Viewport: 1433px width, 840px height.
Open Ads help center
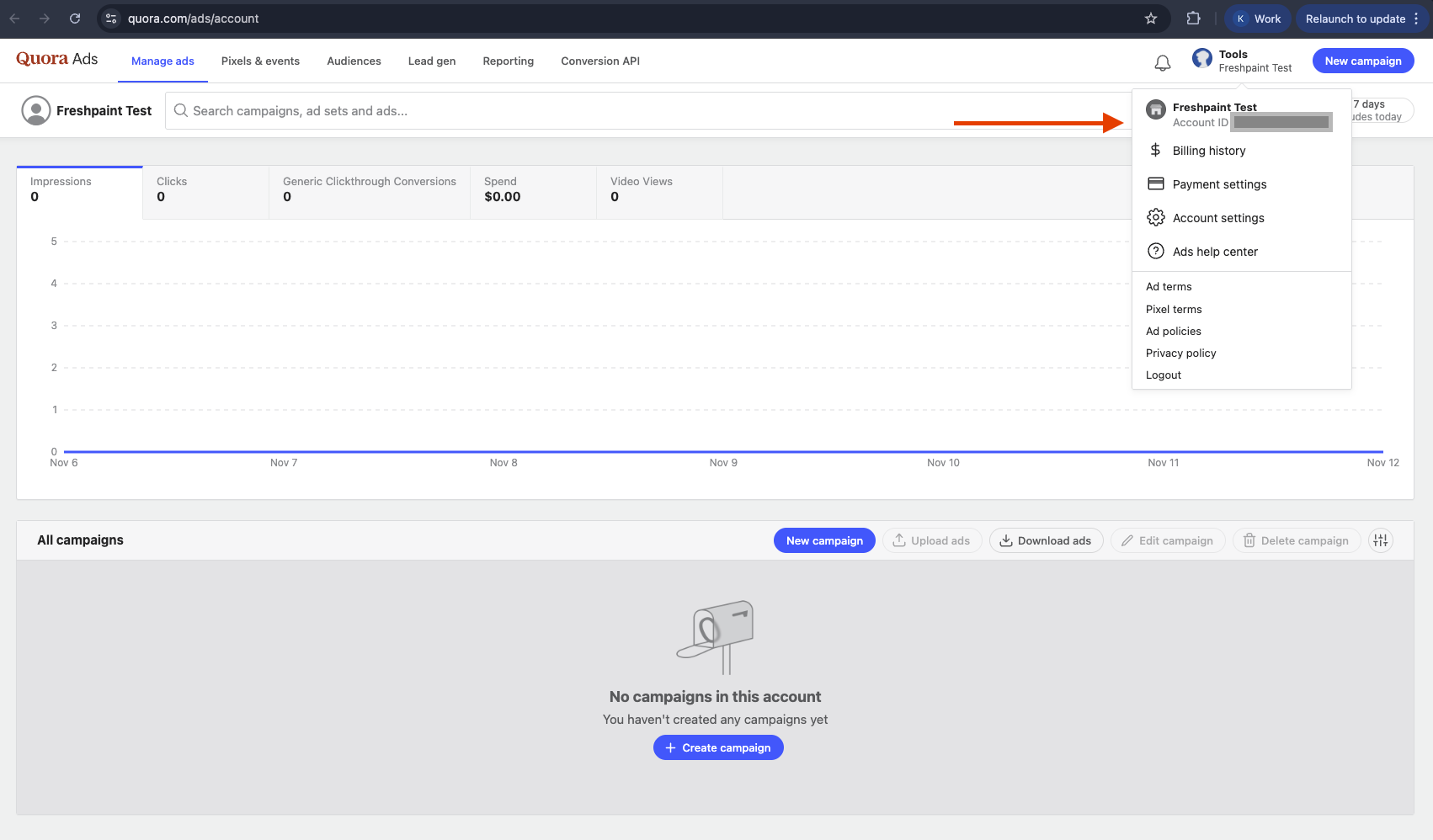tap(1214, 252)
